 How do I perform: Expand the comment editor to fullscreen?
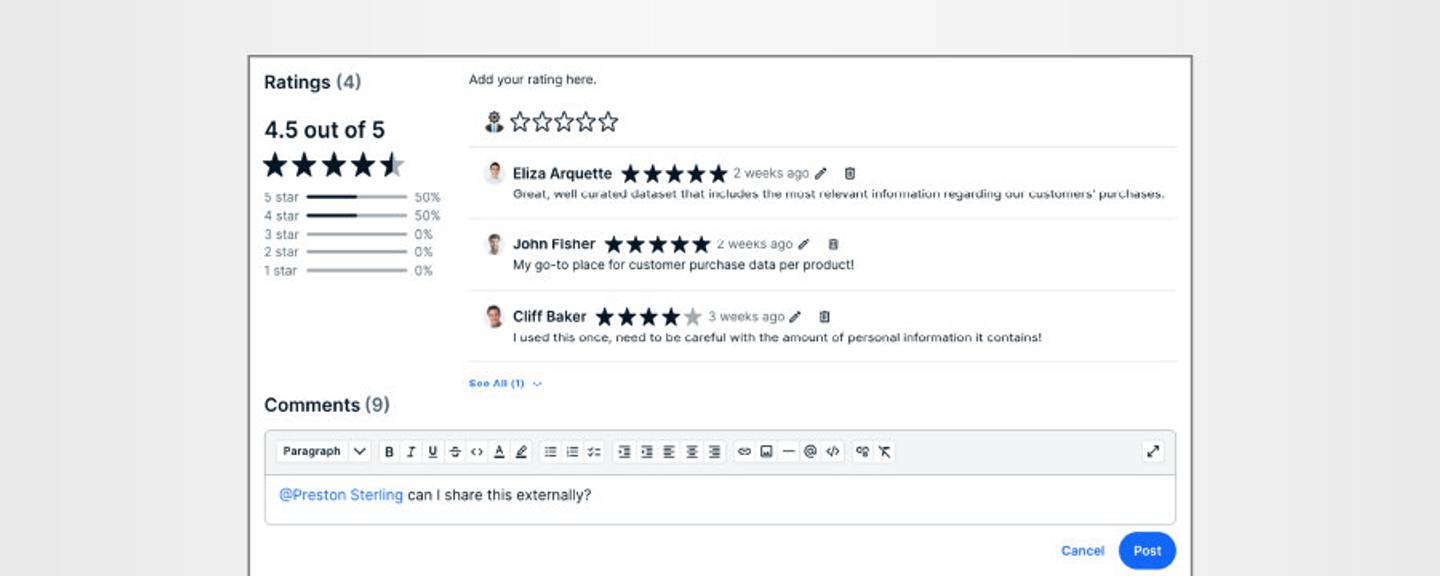tap(1153, 452)
